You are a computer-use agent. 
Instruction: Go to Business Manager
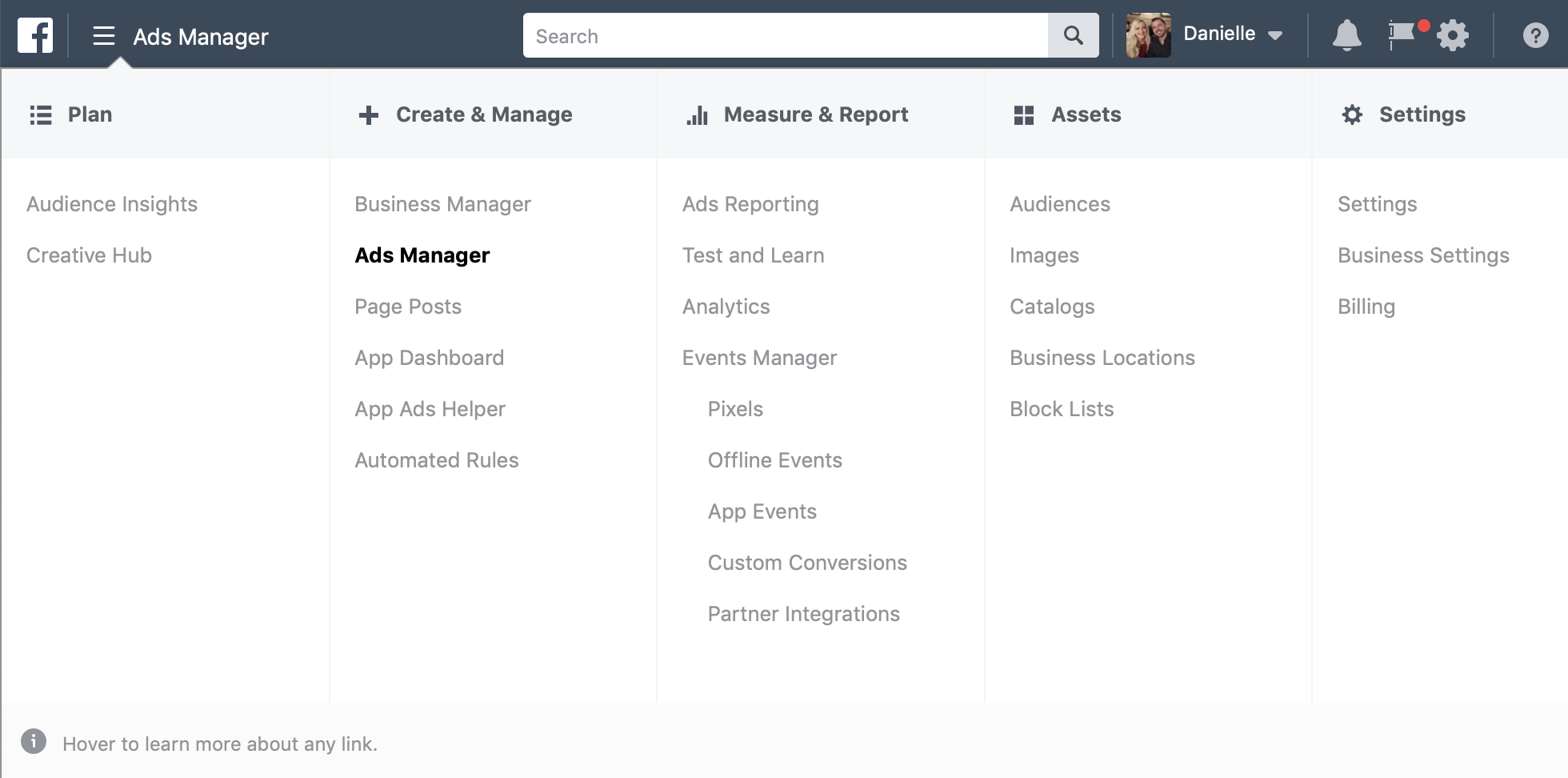(x=442, y=204)
